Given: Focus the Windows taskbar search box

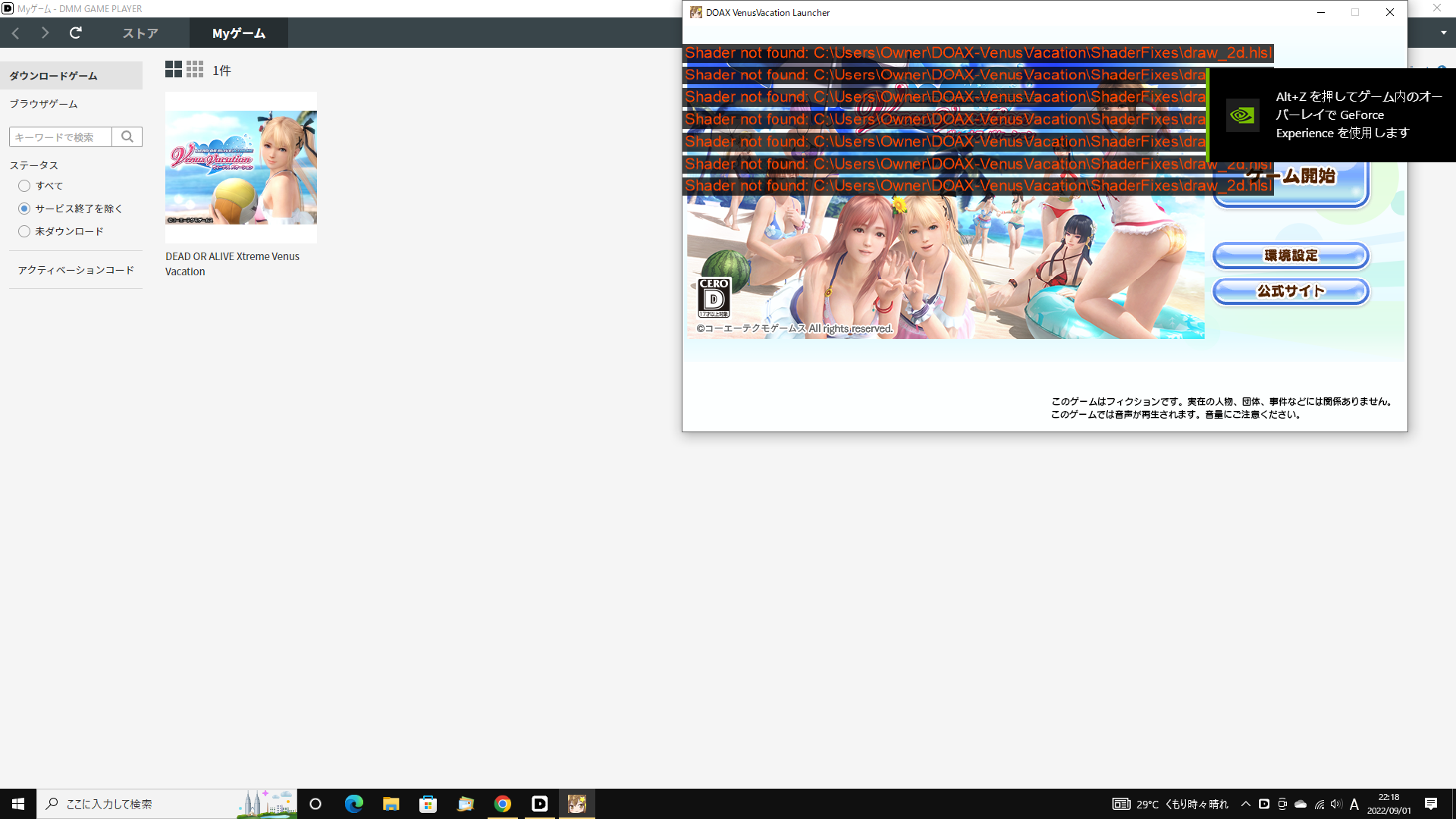Looking at the screenshot, I should pyautogui.click(x=167, y=804).
